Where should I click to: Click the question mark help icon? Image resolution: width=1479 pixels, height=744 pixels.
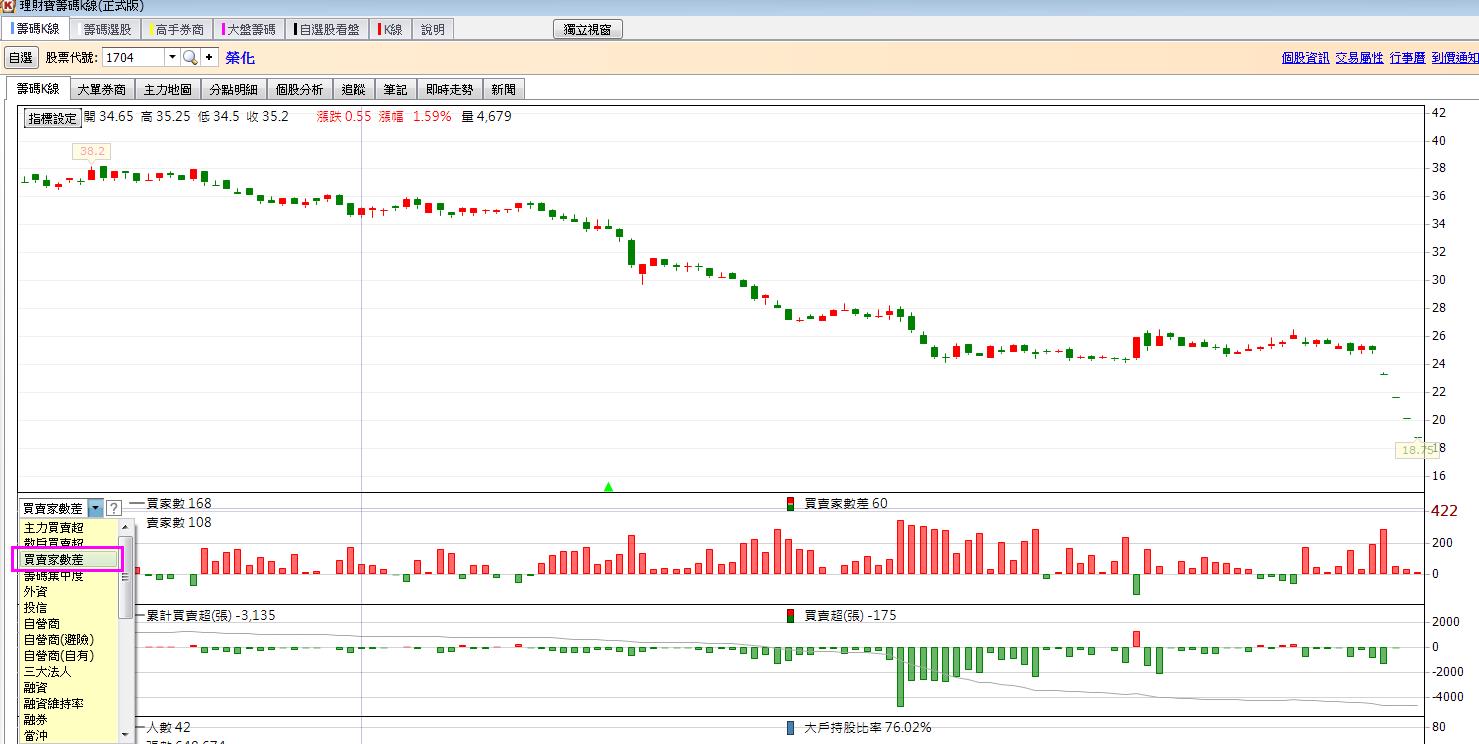[114, 508]
